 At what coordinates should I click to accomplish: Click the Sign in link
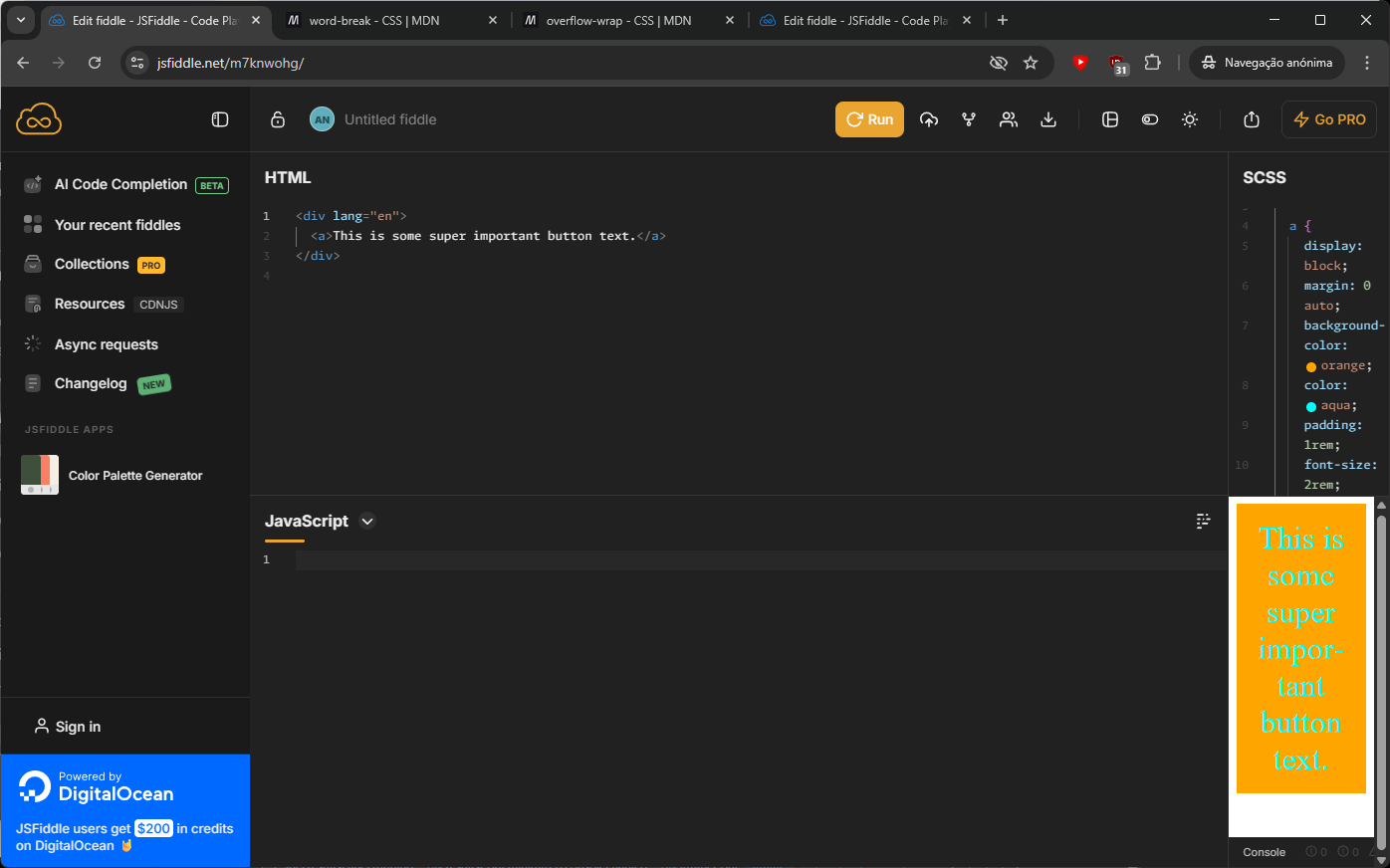click(68, 727)
